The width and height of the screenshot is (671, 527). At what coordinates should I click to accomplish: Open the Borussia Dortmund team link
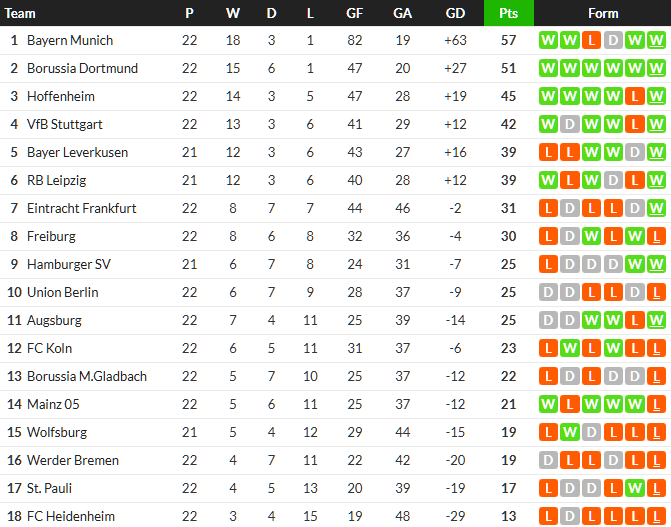click(x=82, y=69)
